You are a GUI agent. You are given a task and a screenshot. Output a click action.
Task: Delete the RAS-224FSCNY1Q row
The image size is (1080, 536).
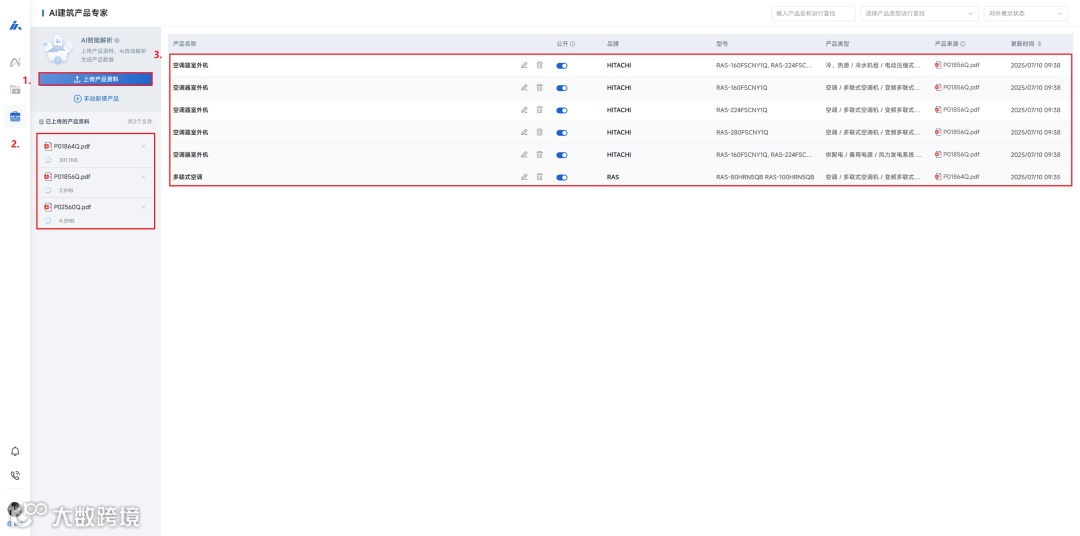click(x=539, y=110)
